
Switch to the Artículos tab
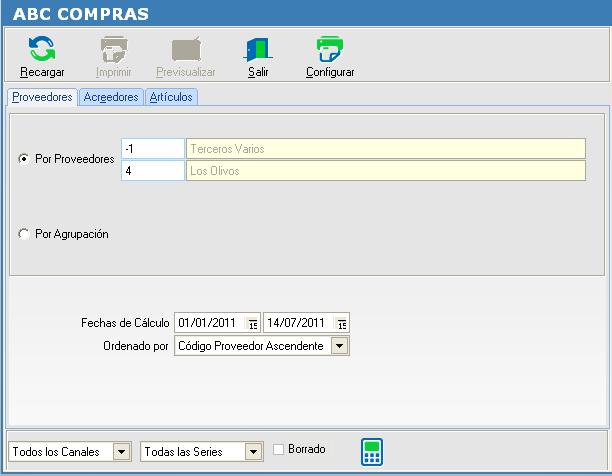point(171,97)
